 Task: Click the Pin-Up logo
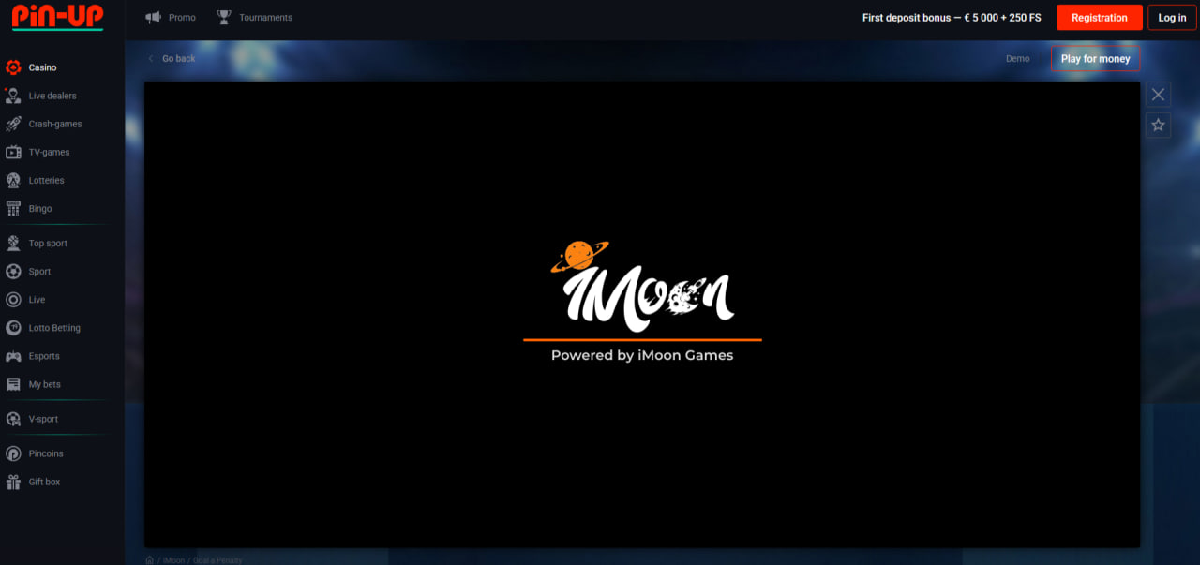click(57, 17)
